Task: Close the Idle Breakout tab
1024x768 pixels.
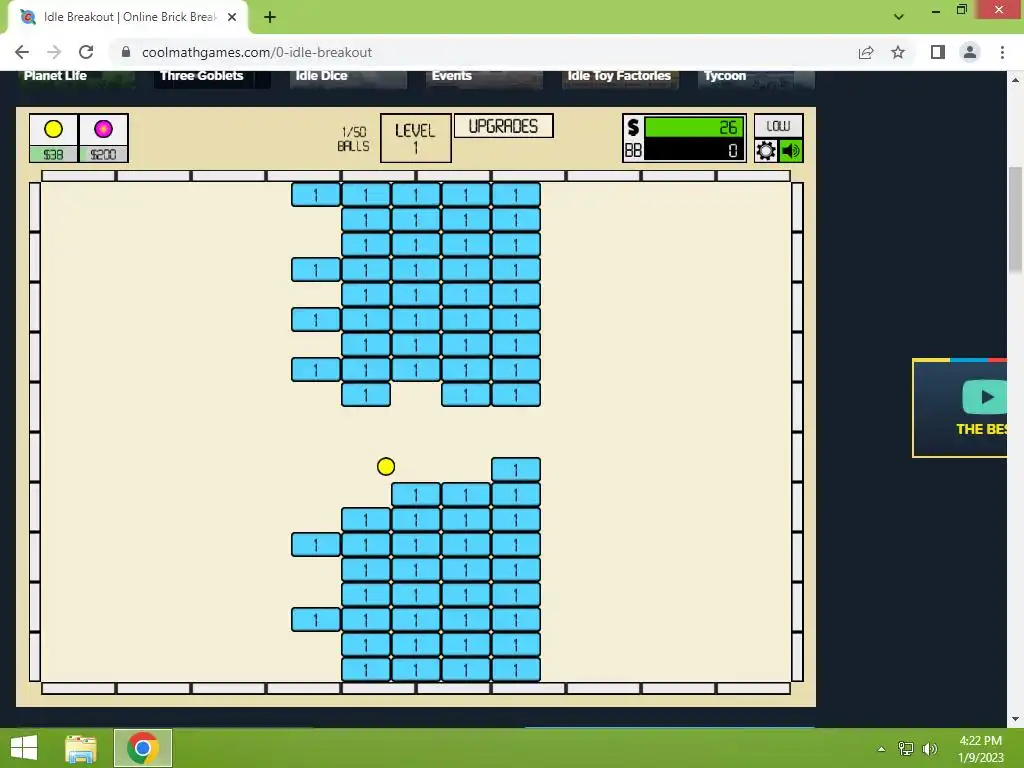Action: pos(232,17)
